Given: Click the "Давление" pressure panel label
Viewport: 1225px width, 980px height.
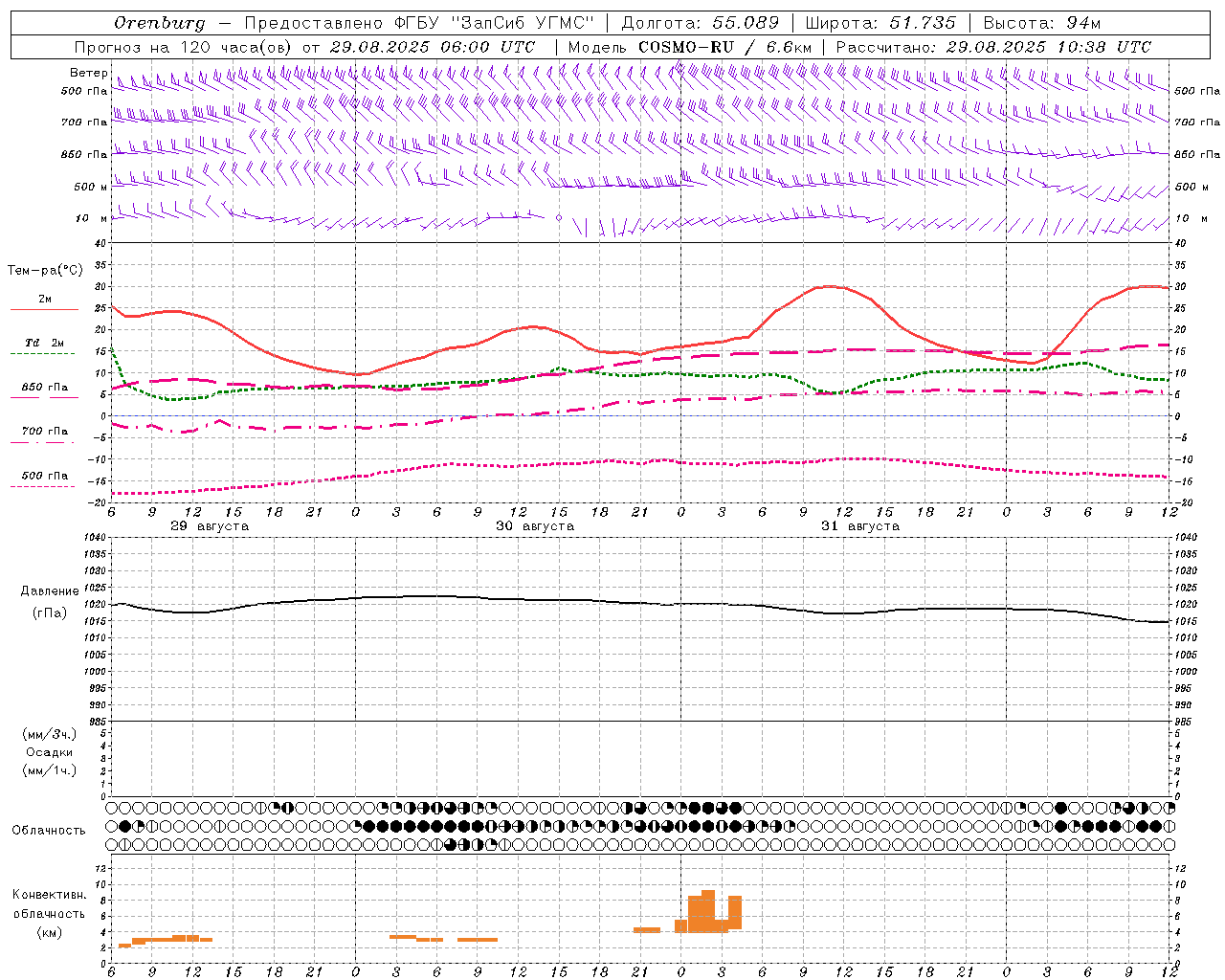Looking at the screenshot, I should 49,591.
